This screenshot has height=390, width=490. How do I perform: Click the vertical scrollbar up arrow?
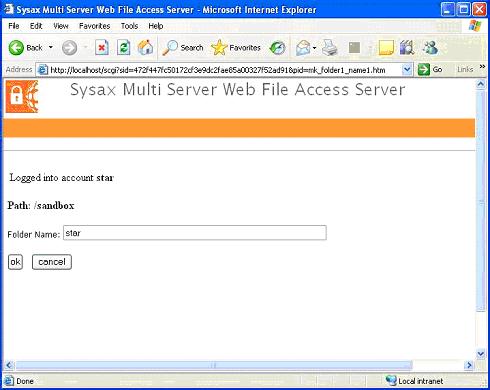(481, 85)
